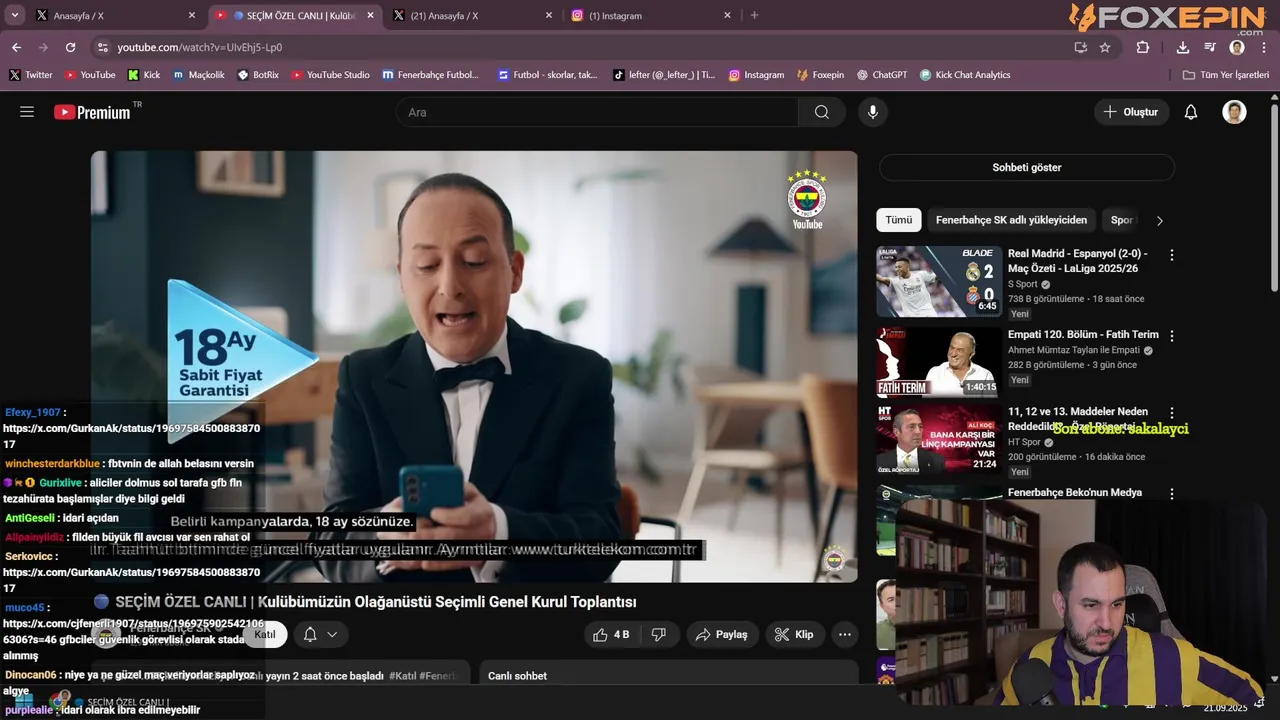The image size is (1280, 720).
Task: Close the SEÇİM ÖZEL CANLI tab
Action: [370, 15]
